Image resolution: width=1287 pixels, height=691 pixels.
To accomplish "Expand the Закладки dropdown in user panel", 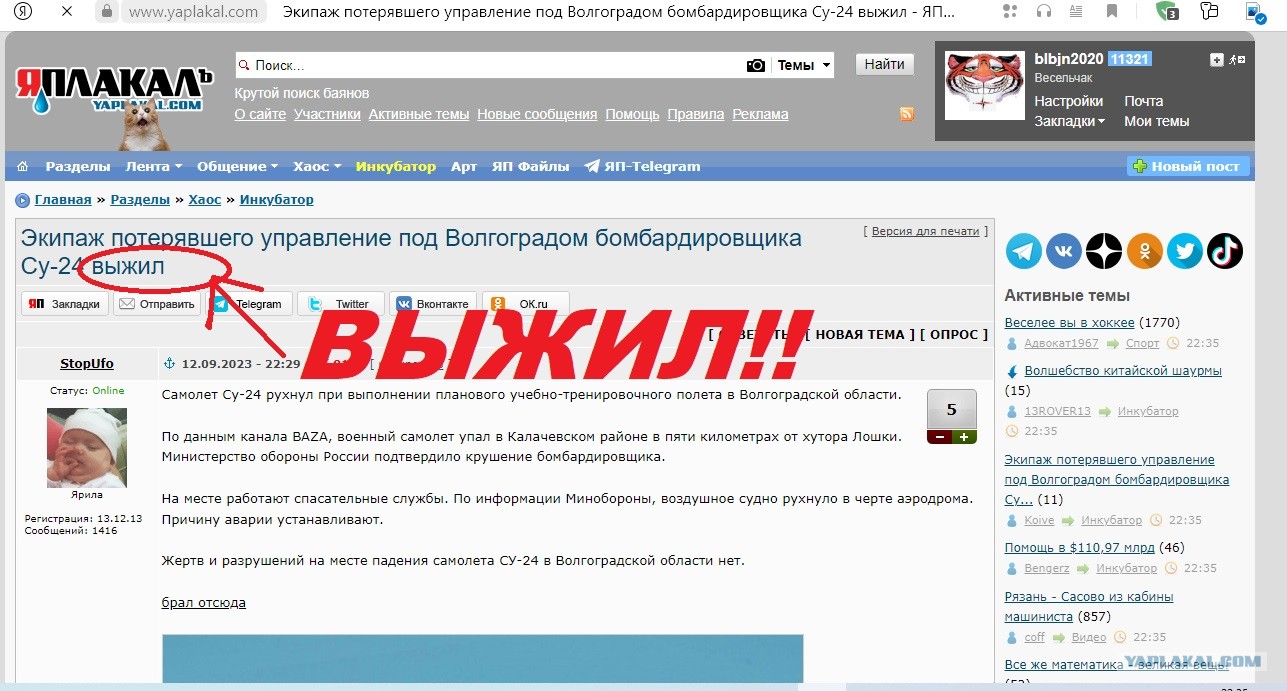I will 1070,121.
